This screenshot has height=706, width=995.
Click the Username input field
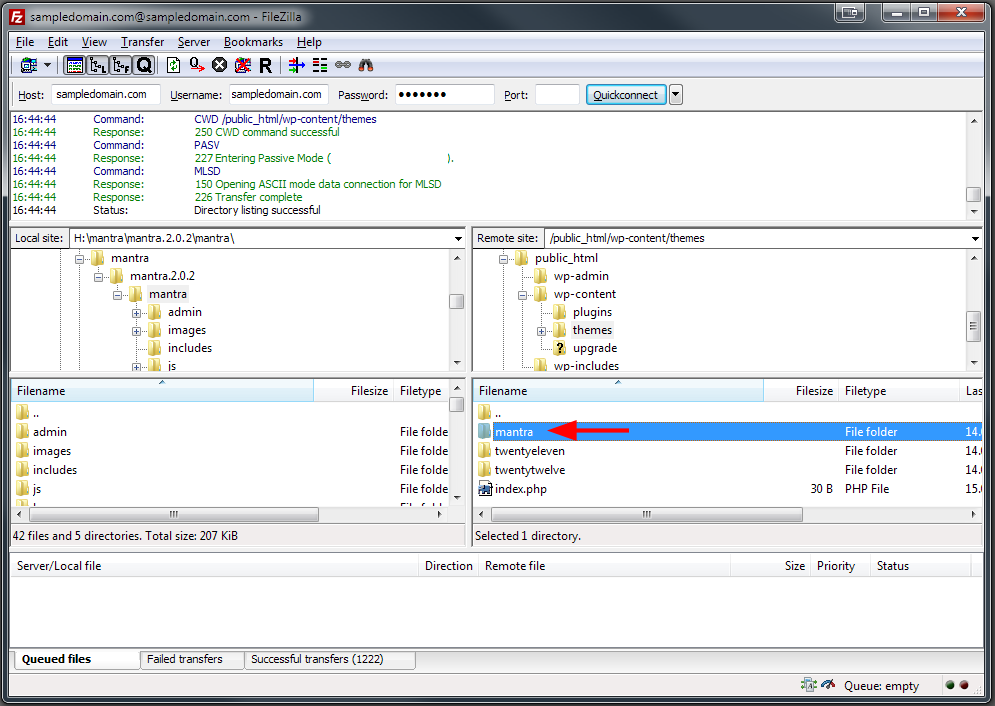(x=279, y=95)
